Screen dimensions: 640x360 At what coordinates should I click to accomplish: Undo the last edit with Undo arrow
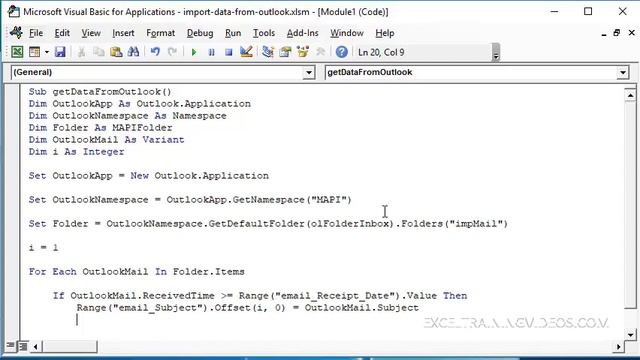155,52
